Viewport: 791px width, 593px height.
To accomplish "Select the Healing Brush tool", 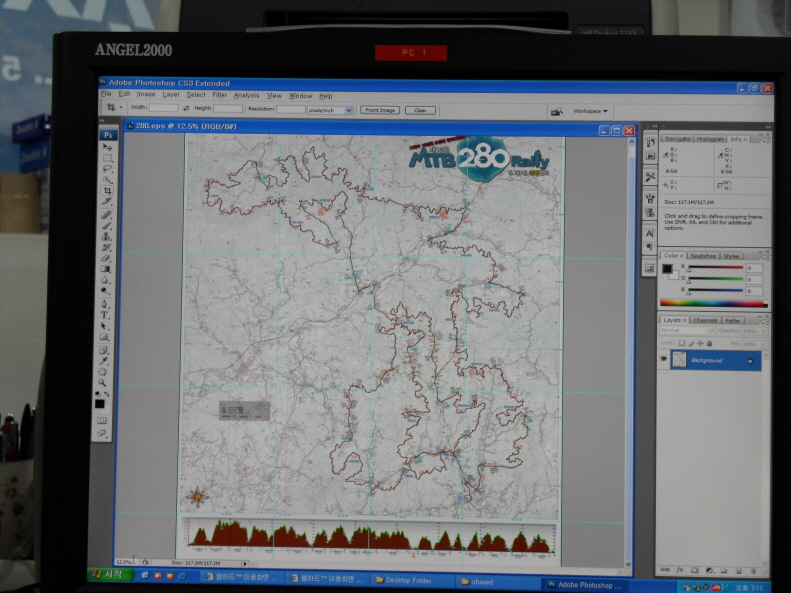I will coord(107,215).
